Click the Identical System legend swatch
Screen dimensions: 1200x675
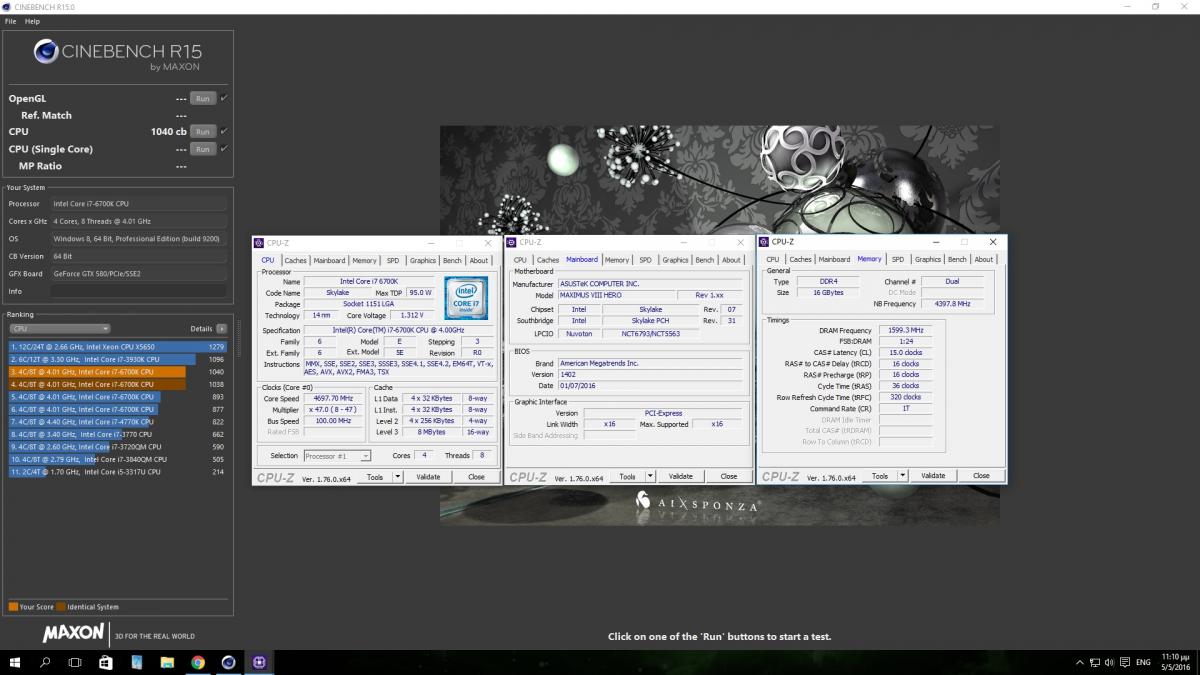[60, 606]
